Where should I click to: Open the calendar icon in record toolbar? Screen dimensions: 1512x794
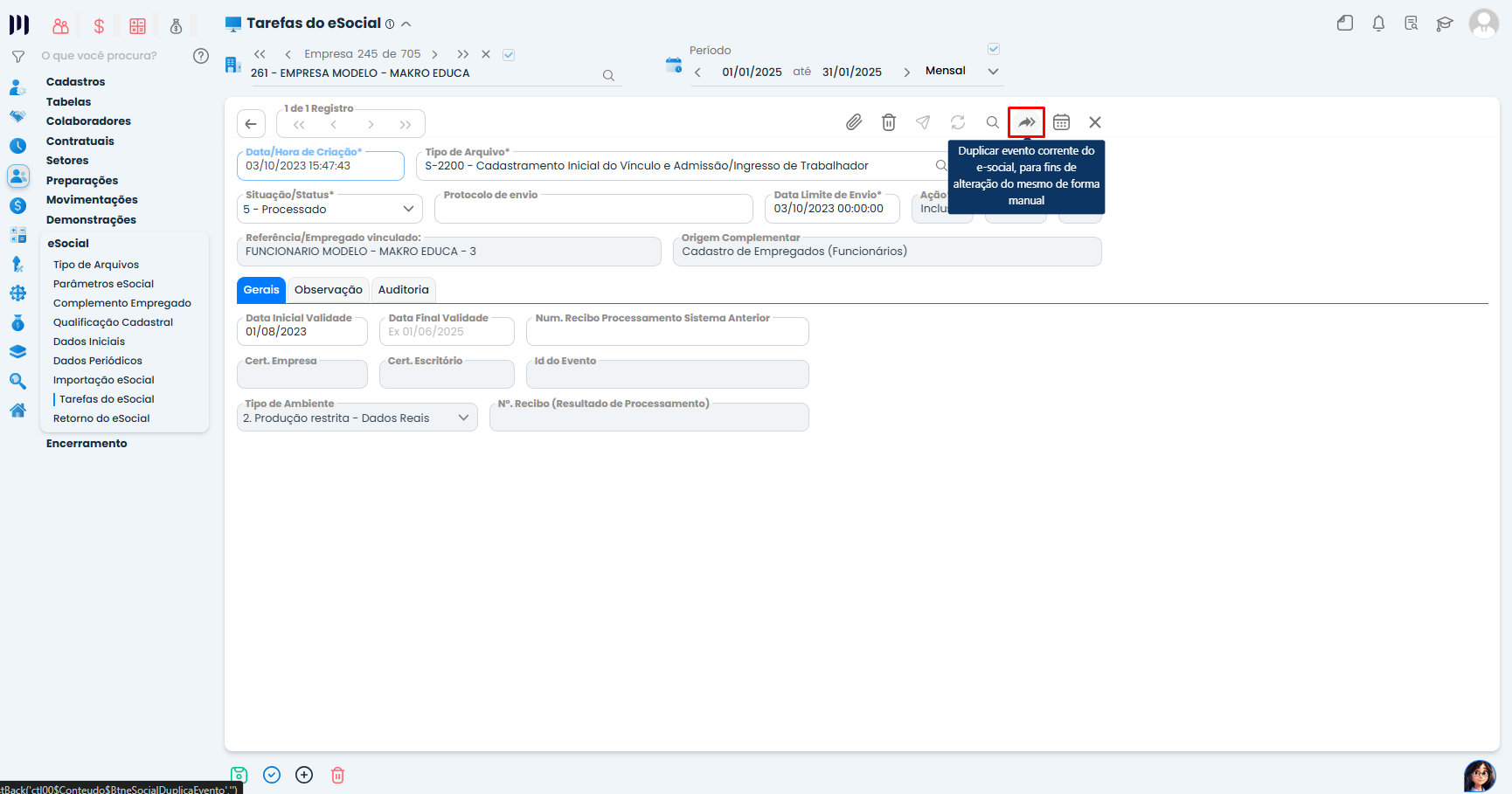(1061, 122)
